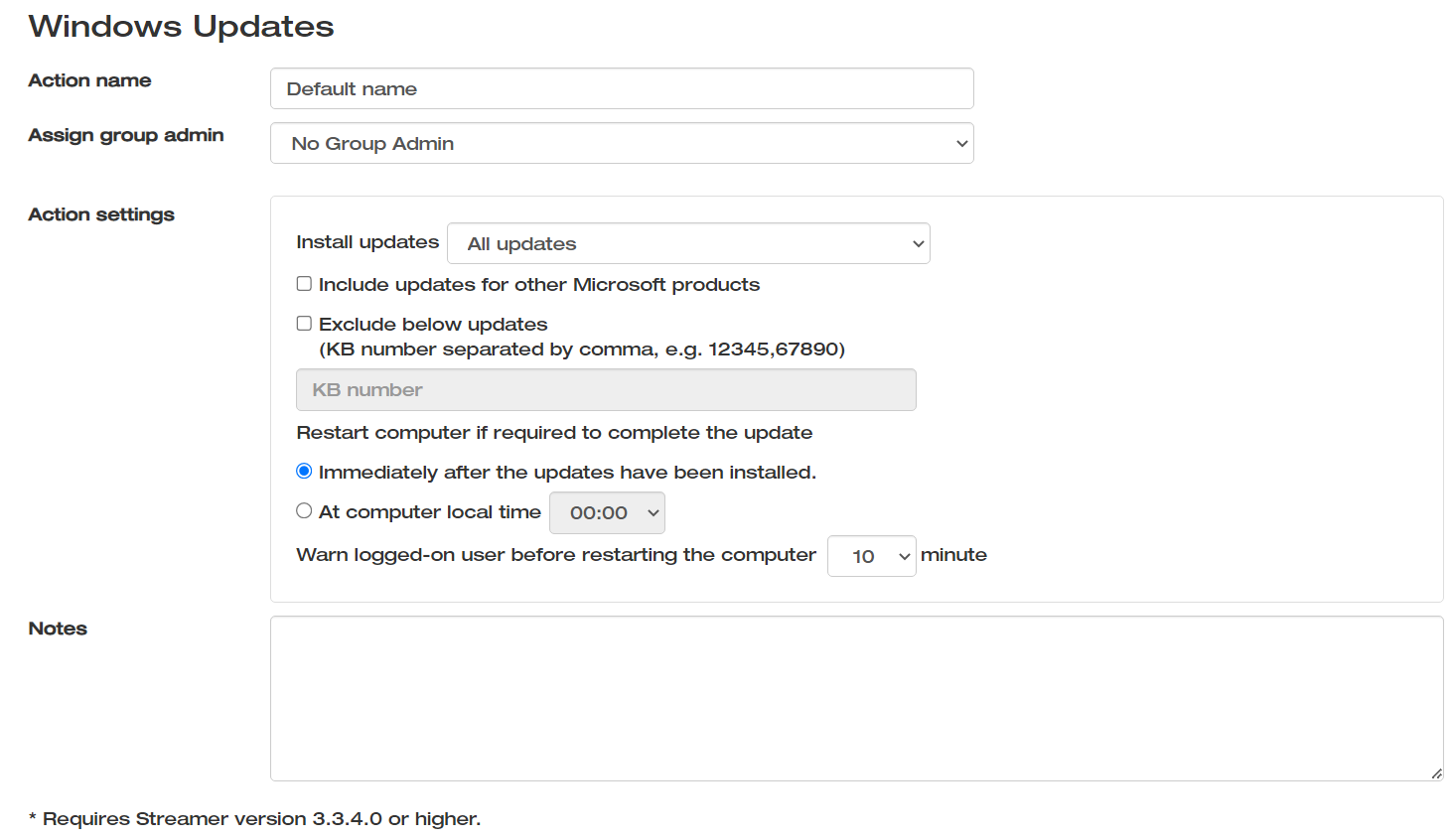The height and width of the screenshot is (840, 1453).
Task: Click the 'Warn logged-on user' text
Action: tap(556, 555)
